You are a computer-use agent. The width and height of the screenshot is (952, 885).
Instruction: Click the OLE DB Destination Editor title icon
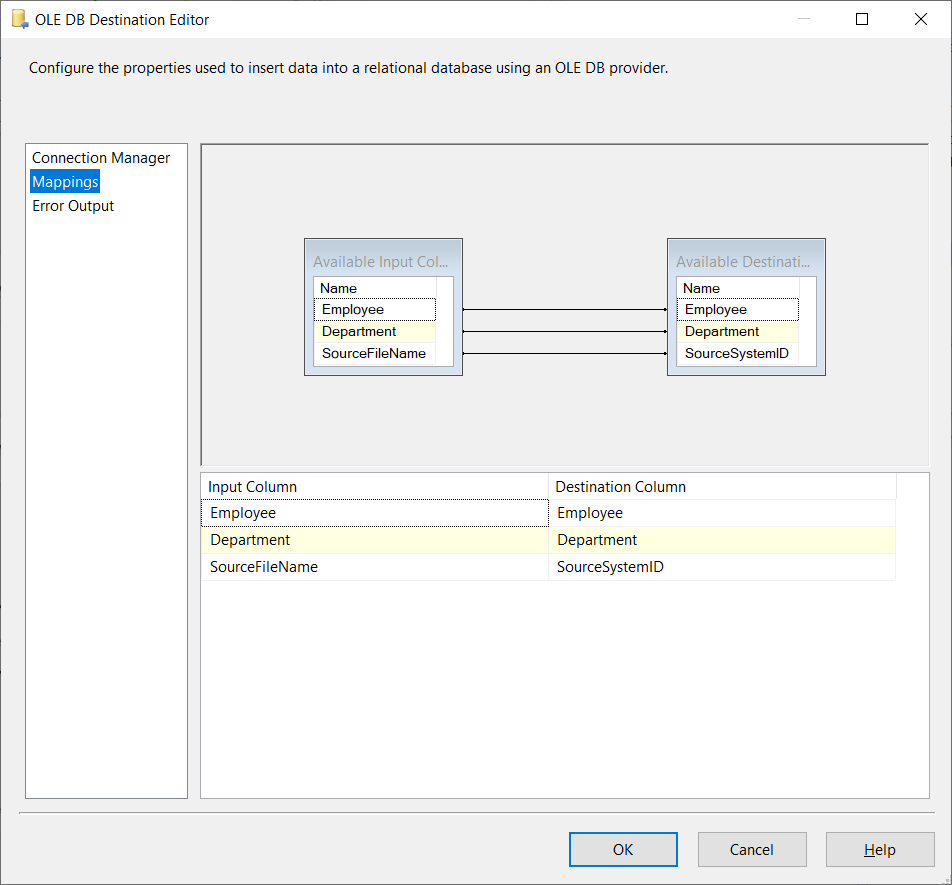tap(19, 19)
